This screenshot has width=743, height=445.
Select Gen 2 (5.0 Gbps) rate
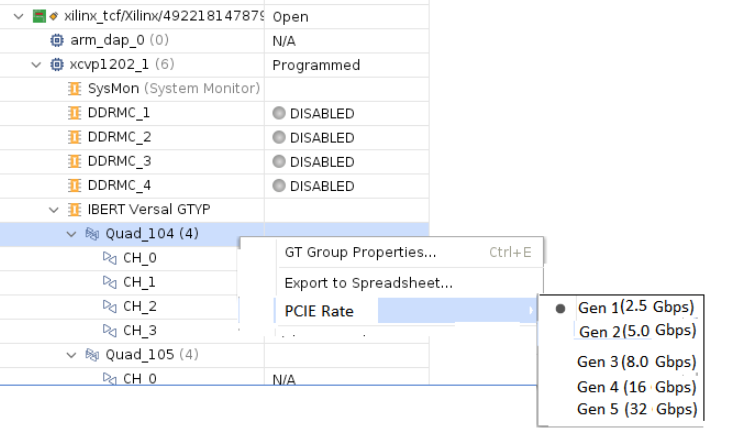click(636, 331)
